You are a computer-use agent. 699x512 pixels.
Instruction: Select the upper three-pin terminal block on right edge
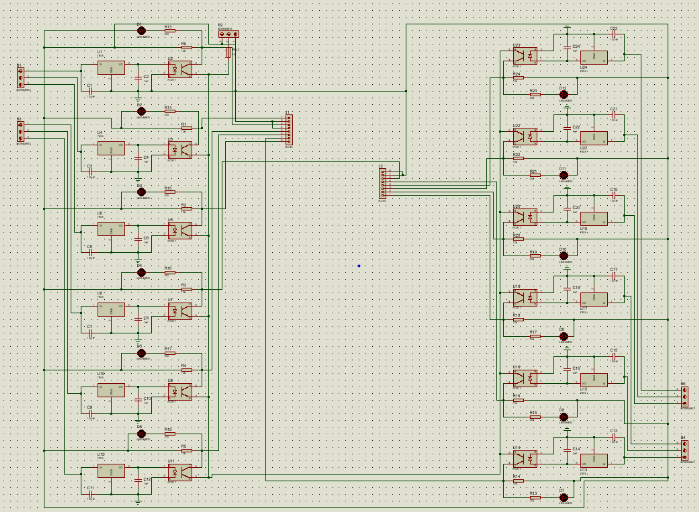[x=685, y=397]
